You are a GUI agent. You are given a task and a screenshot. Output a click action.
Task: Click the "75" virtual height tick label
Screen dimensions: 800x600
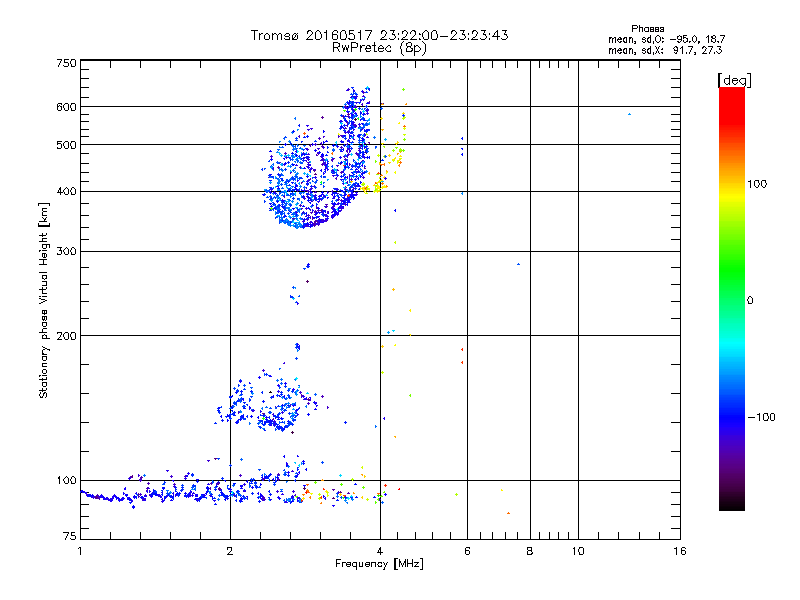tap(70, 536)
